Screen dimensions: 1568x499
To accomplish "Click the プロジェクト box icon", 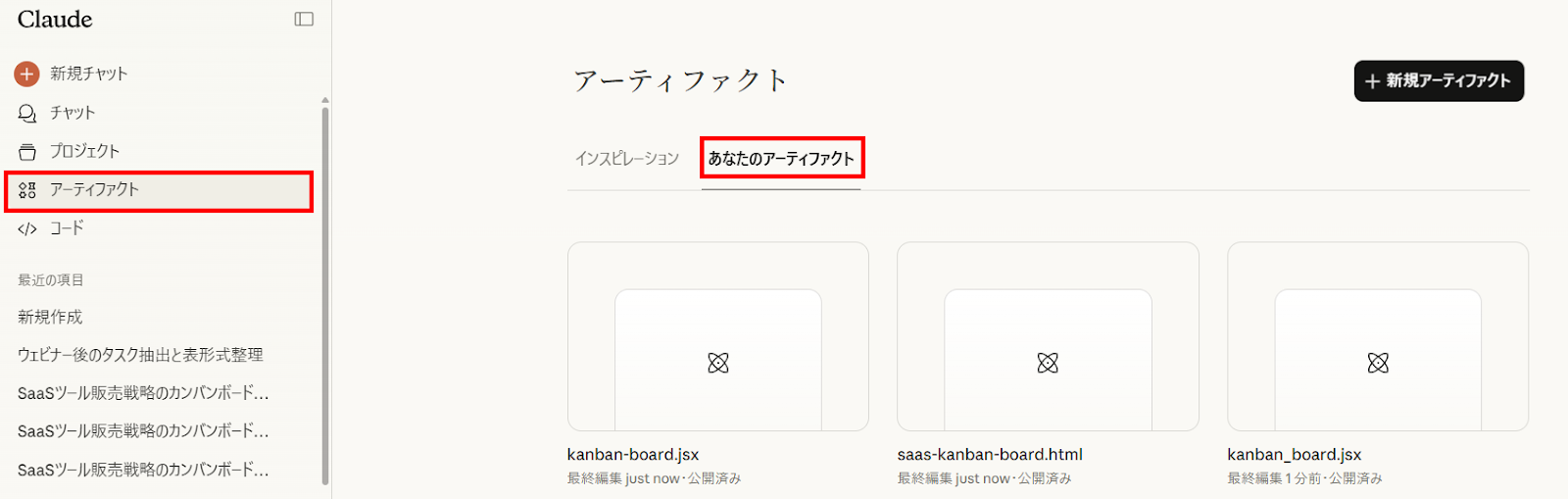I will (x=27, y=152).
